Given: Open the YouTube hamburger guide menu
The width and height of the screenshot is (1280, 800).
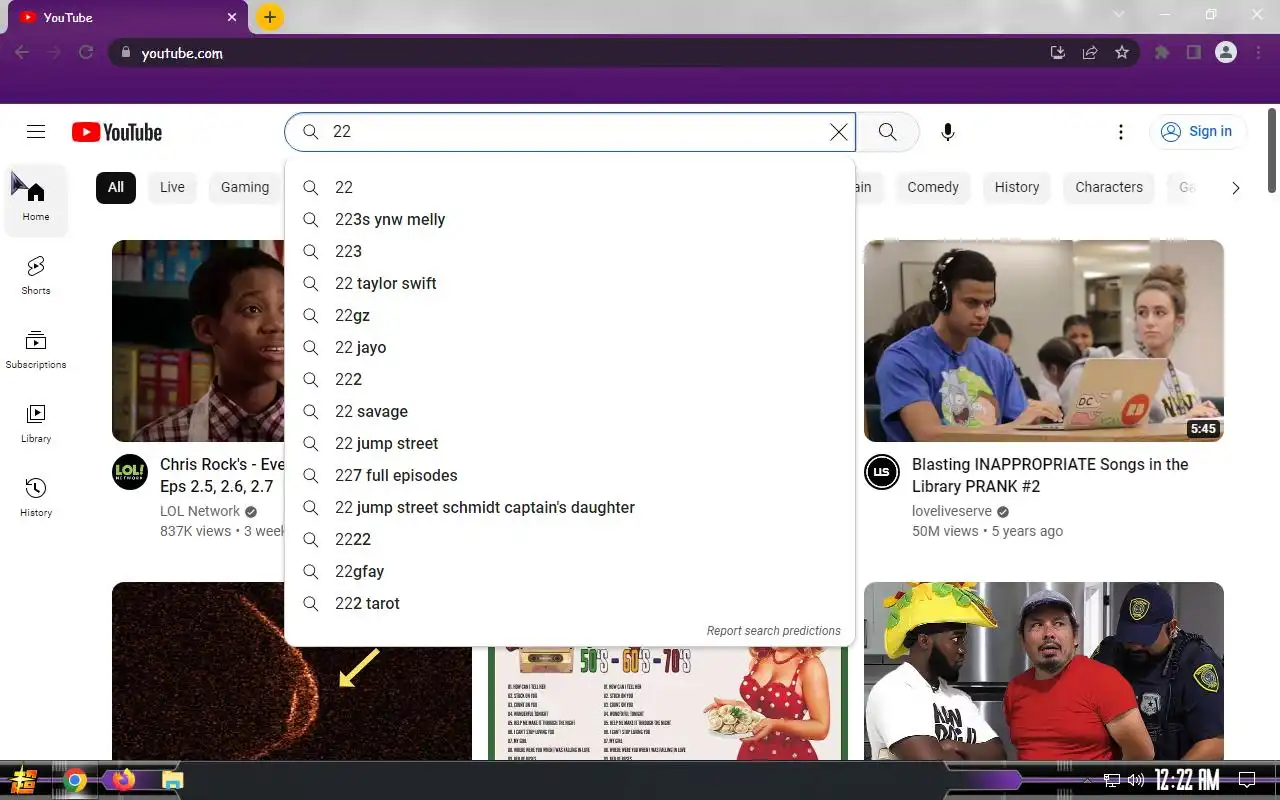Looking at the screenshot, I should click(x=36, y=132).
